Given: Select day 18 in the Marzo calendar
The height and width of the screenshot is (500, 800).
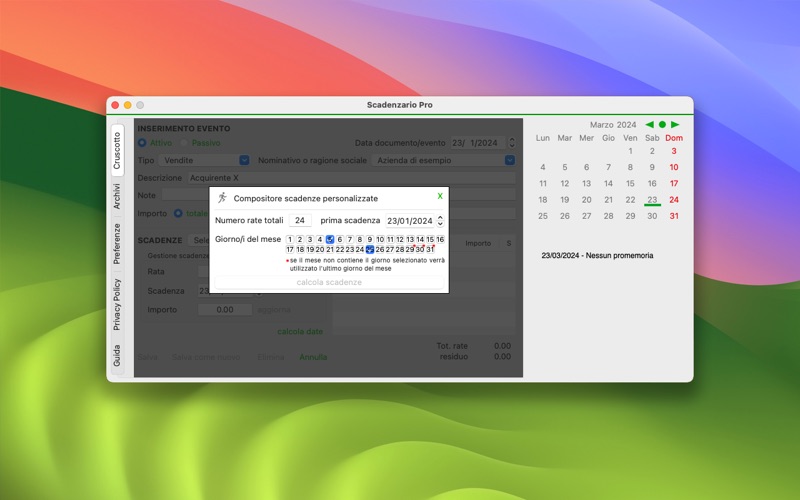Looking at the screenshot, I should [x=543, y=200].
